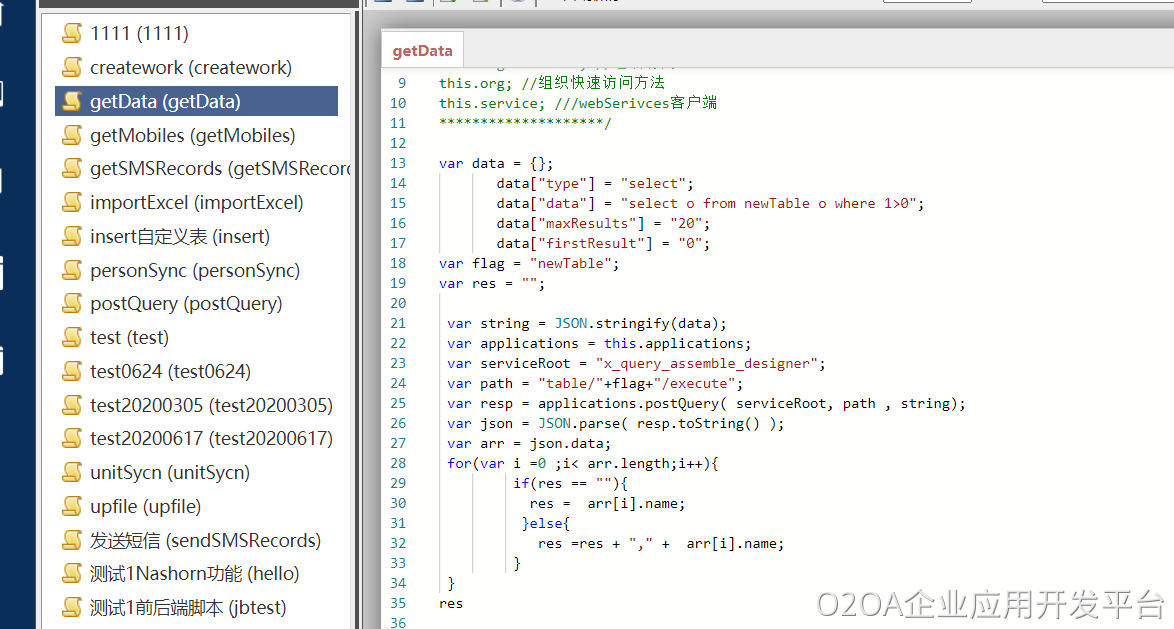Open 发送短信 (sendSMSRecords) script
This screenshot has width=1174, height=629.
pos(205,541)
